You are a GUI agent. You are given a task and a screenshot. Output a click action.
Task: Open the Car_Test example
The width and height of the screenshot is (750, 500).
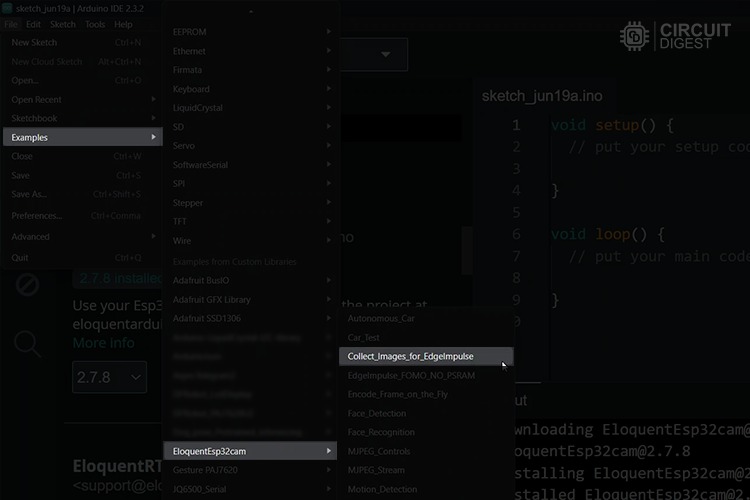click(426, 338)
